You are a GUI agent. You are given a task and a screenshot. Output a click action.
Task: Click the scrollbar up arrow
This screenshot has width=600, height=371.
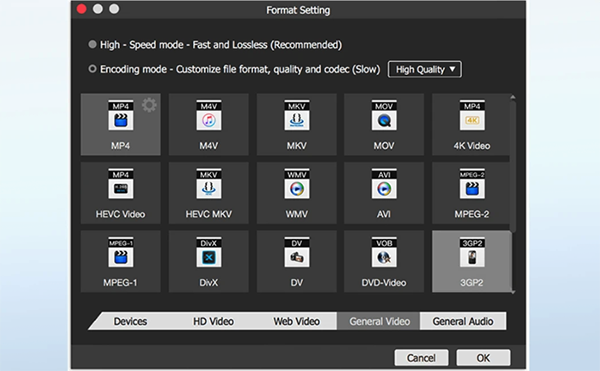513,98
